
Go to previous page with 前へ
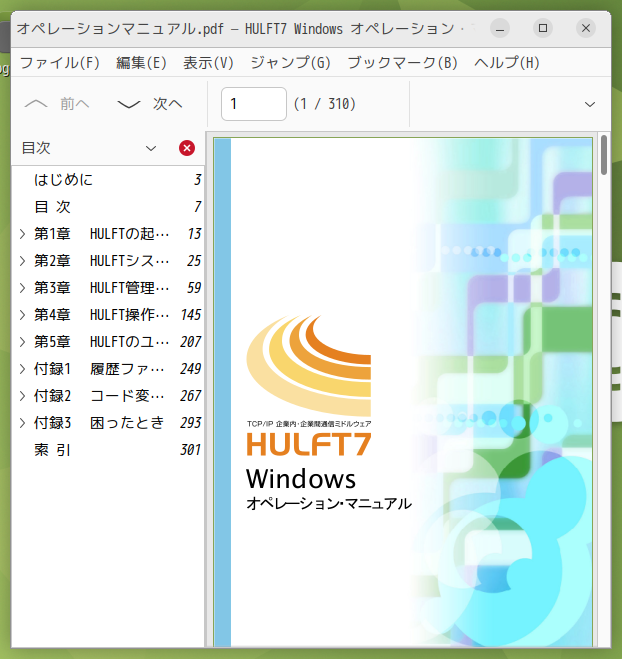(x=57, y=104)
